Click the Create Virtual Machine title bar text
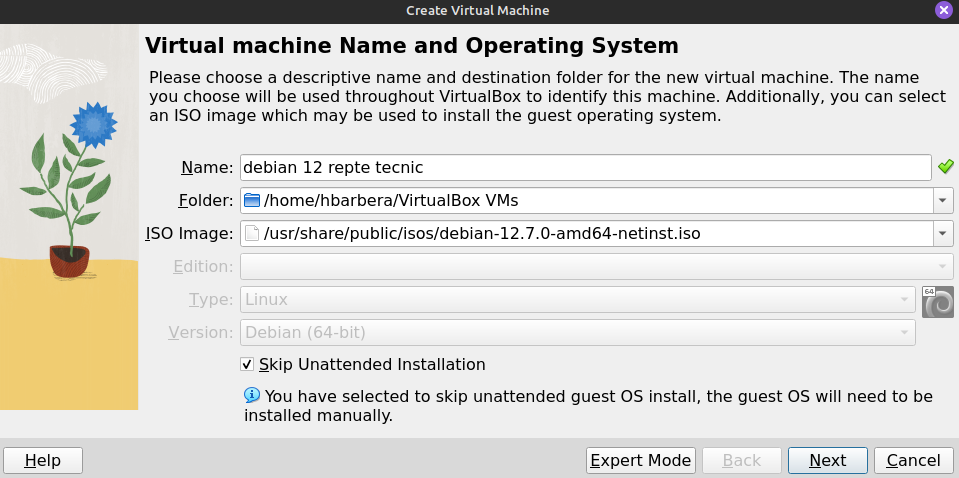This screenshot has height=478, width=959. tap(478, 10)
